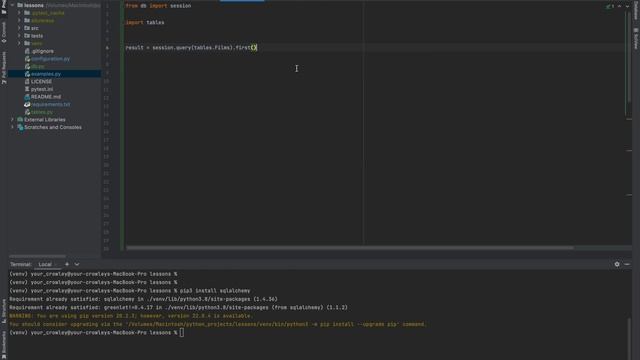Viewport: 640px width, 360px height.
Task: Click the 'Terminal:' panel label
Action: click(x=21, y=264)
